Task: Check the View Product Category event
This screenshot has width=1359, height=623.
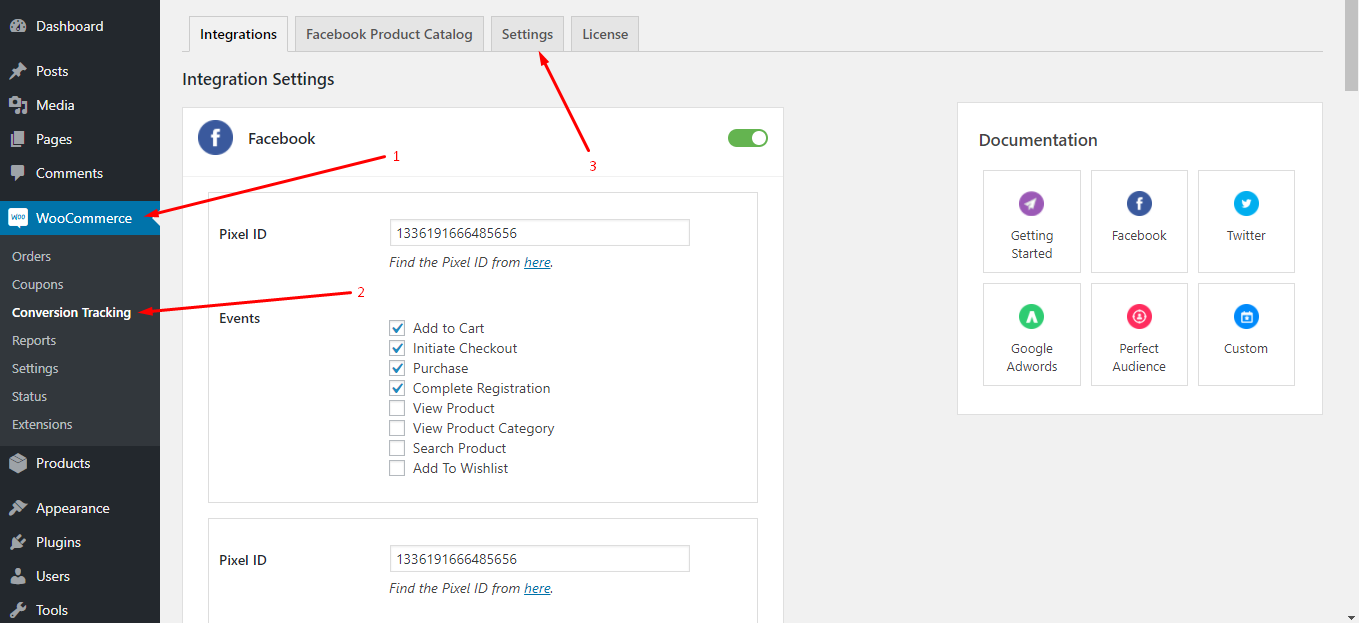Action: pos(397,428)
